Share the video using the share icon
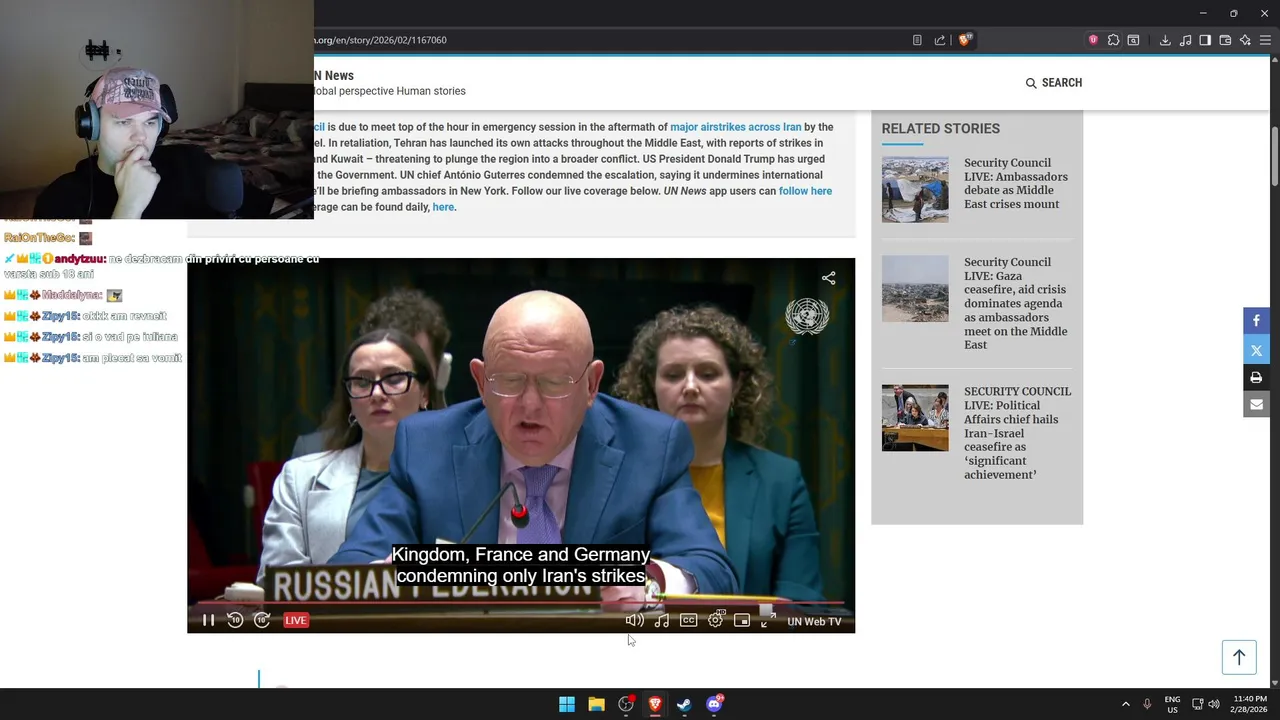The image size is (1280, 720). [828, 278]
